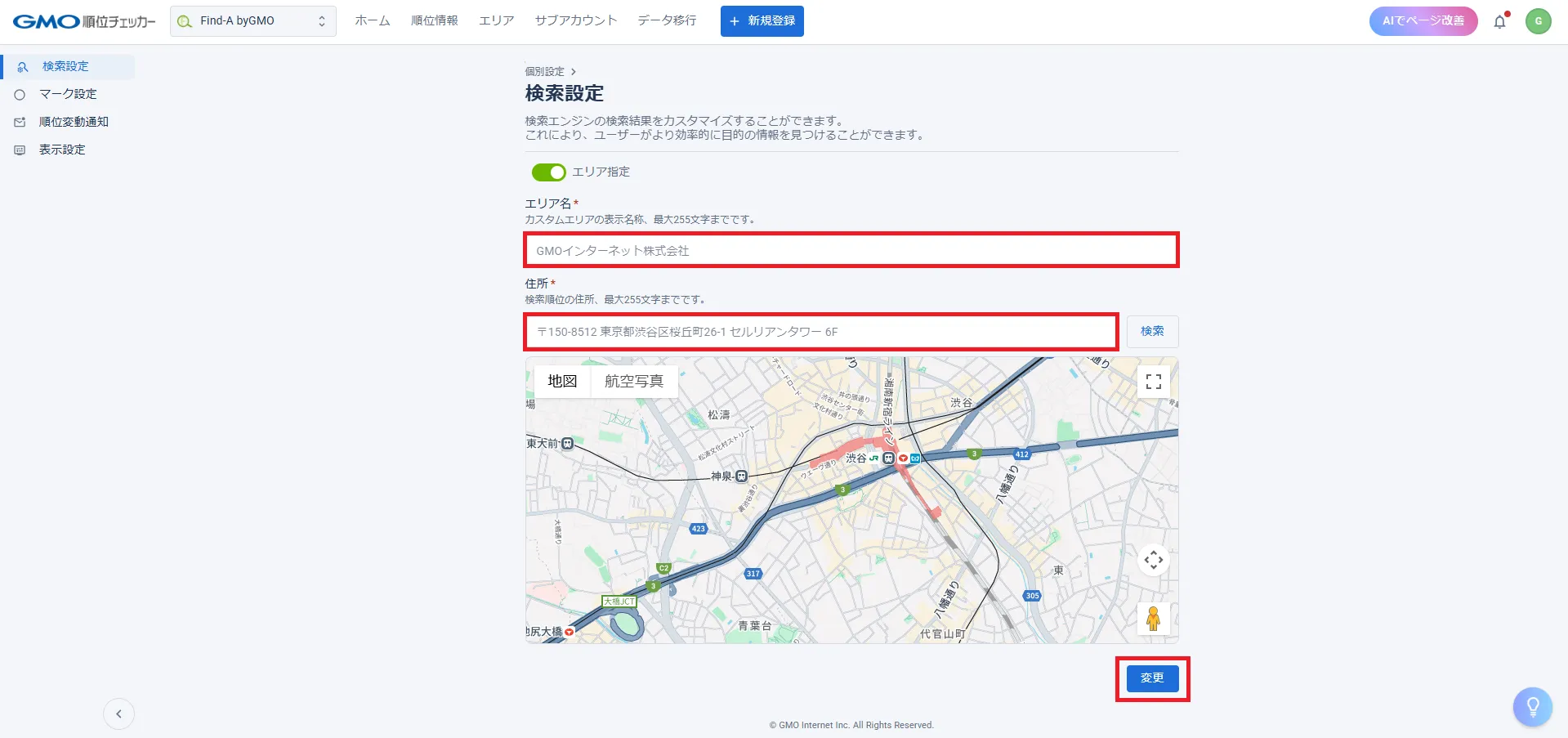Focus the エリア名 input field
Screen dimensions: 1568x738
[851, 250]
